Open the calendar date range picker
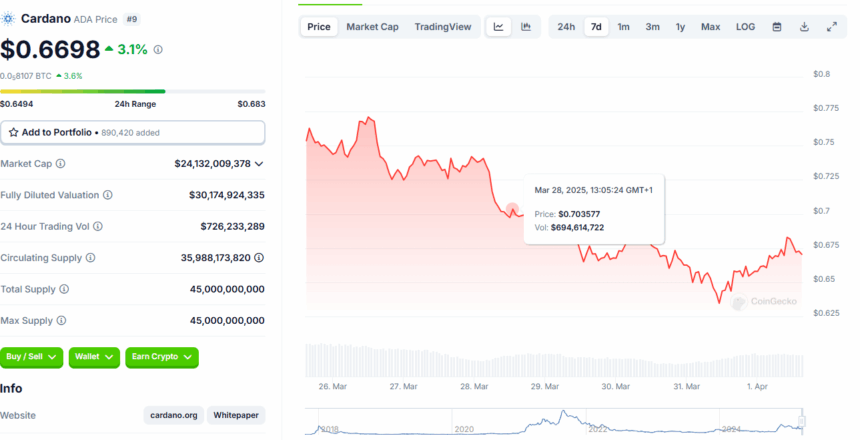Image resolution: width=860 pixels, height=440 pixels. pyautogui.click(x=777, y=27)
